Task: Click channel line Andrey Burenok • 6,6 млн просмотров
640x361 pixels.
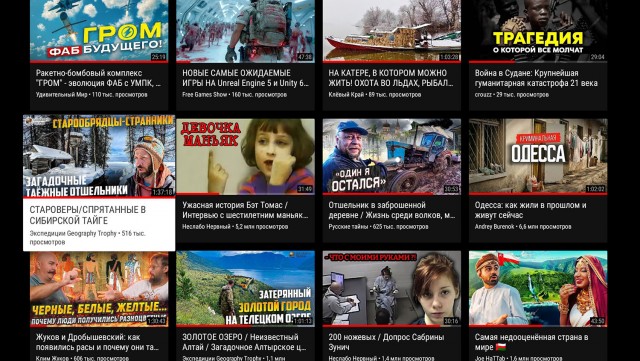Action: (523, 227)
